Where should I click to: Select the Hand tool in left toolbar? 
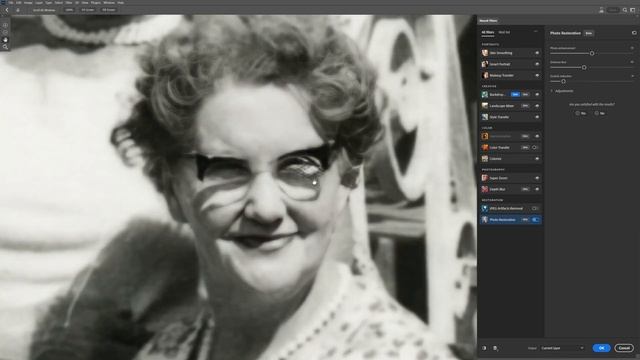click(5, 40)
